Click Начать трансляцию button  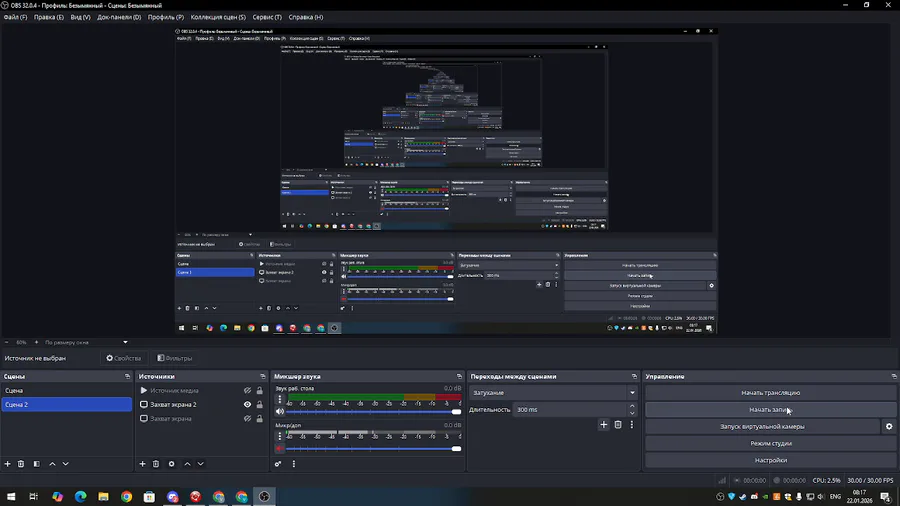click(770, 392)
